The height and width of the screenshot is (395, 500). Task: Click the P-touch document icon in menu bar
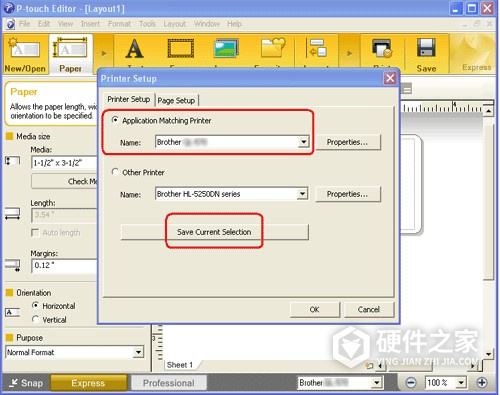(10, 24)
